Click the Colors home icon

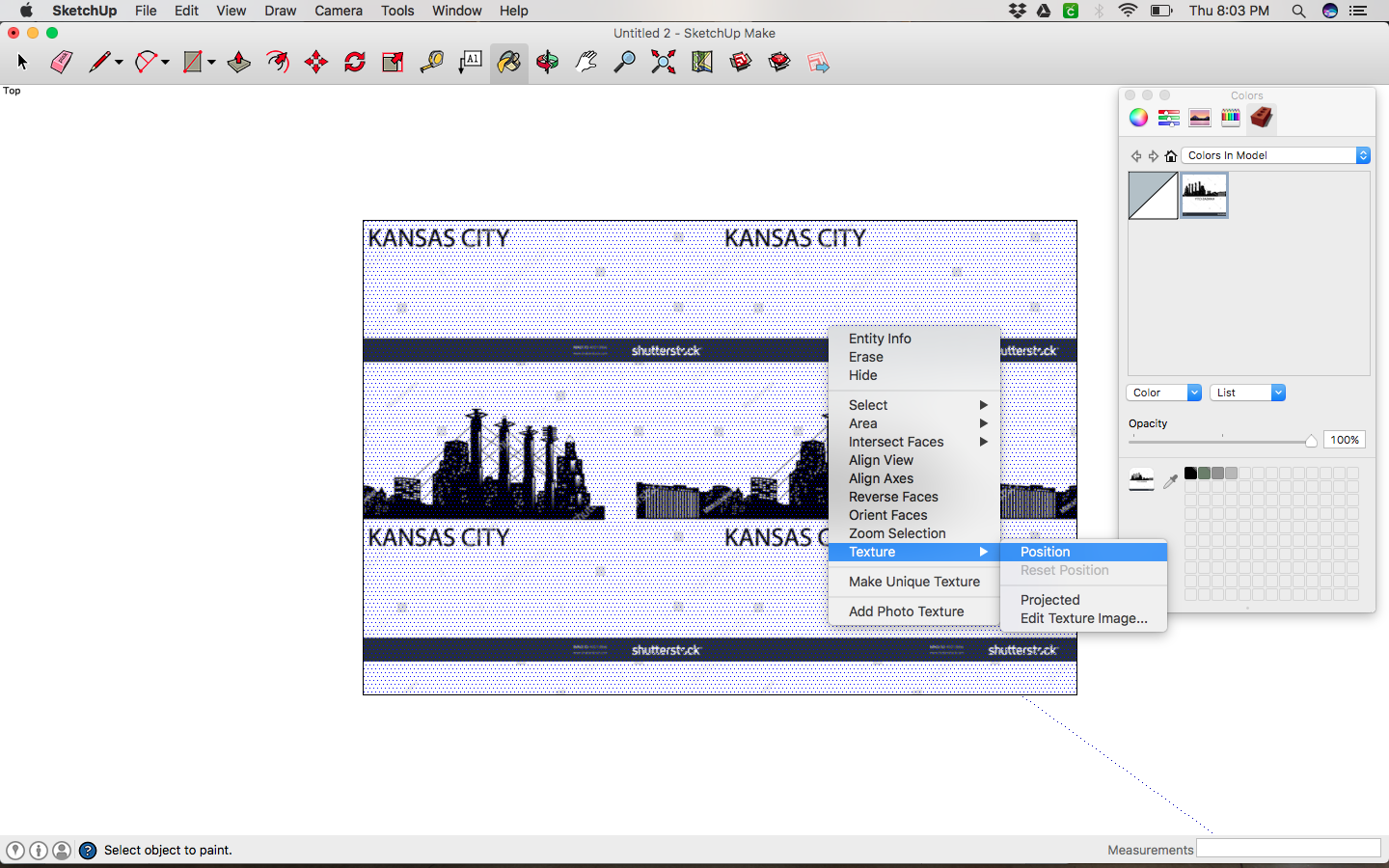point(1171,155)
